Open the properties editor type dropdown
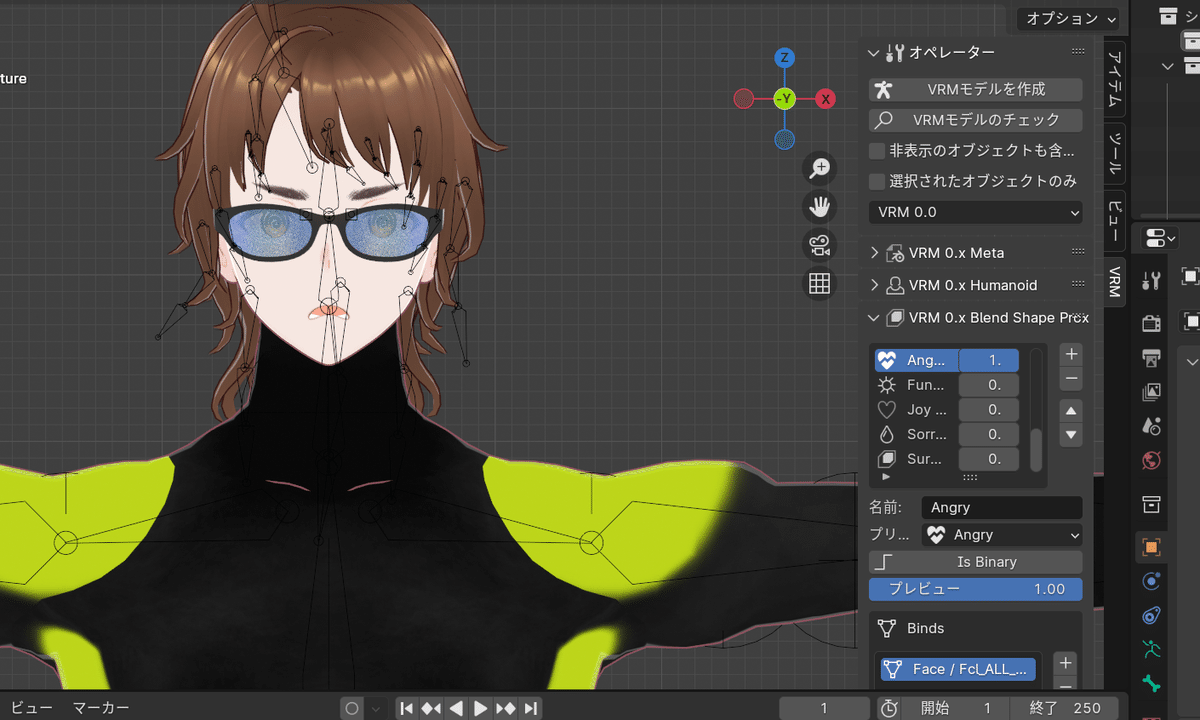The height and width of the screenshot is (720, 1200). pyautogui.click(x=1160, y=238)
